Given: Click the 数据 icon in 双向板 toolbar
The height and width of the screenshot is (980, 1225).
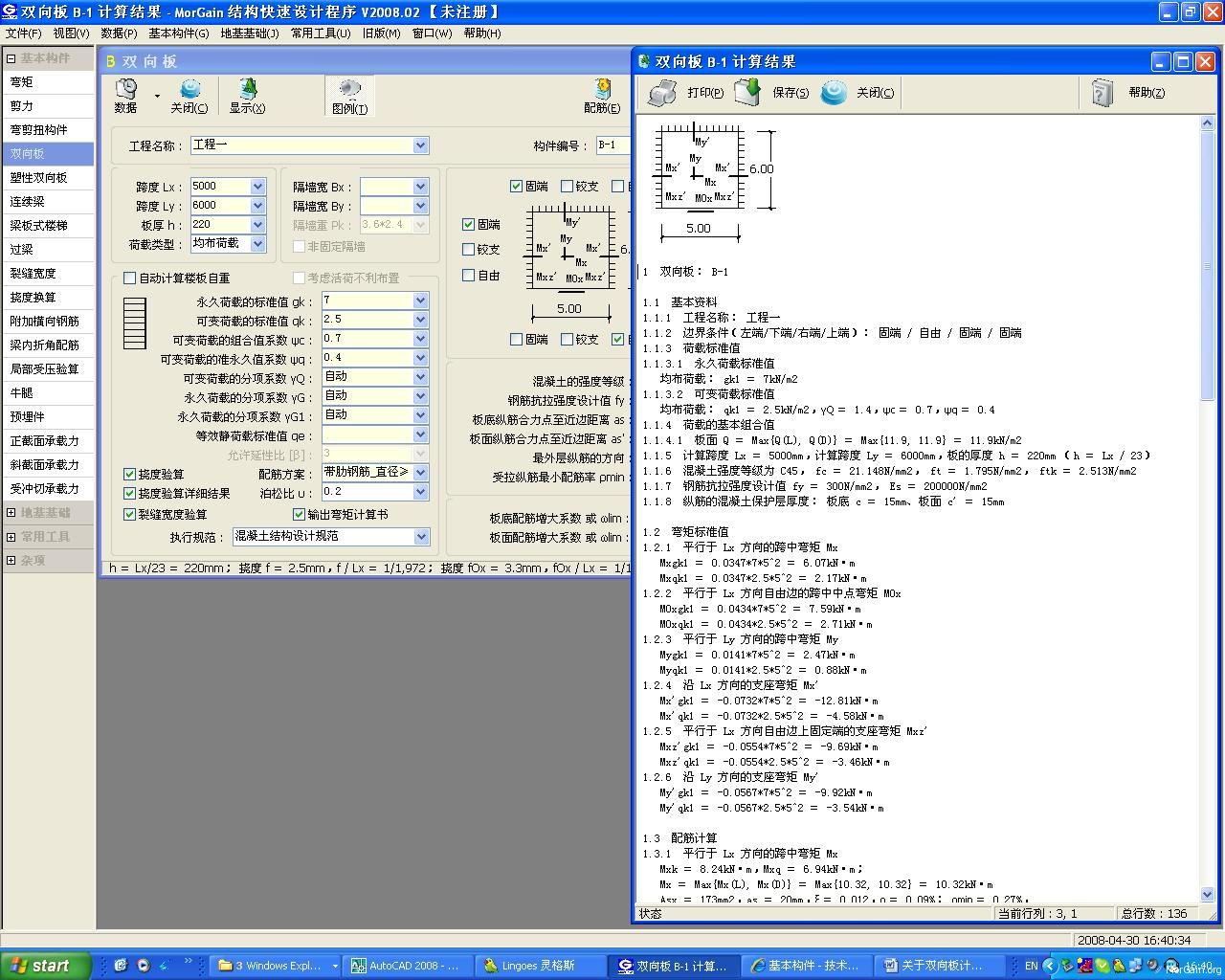Looking at the screenshot, I should tap(125, 89).
